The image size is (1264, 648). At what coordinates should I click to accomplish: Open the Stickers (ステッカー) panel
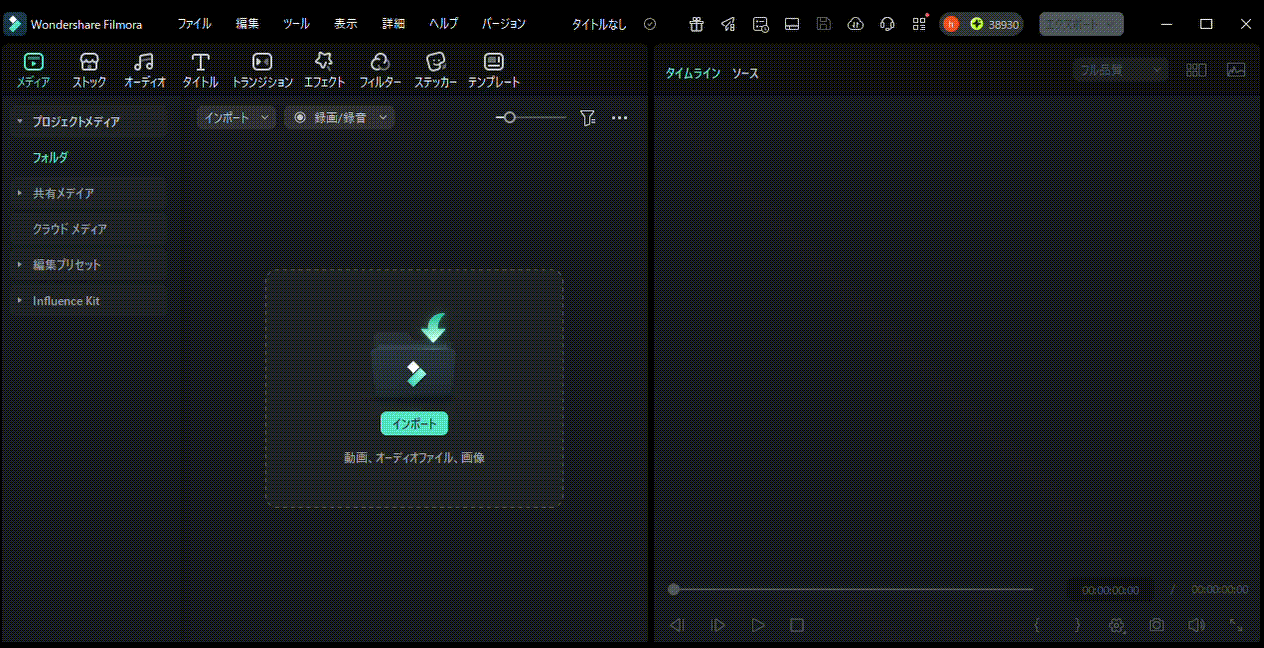tap(435, 70)
